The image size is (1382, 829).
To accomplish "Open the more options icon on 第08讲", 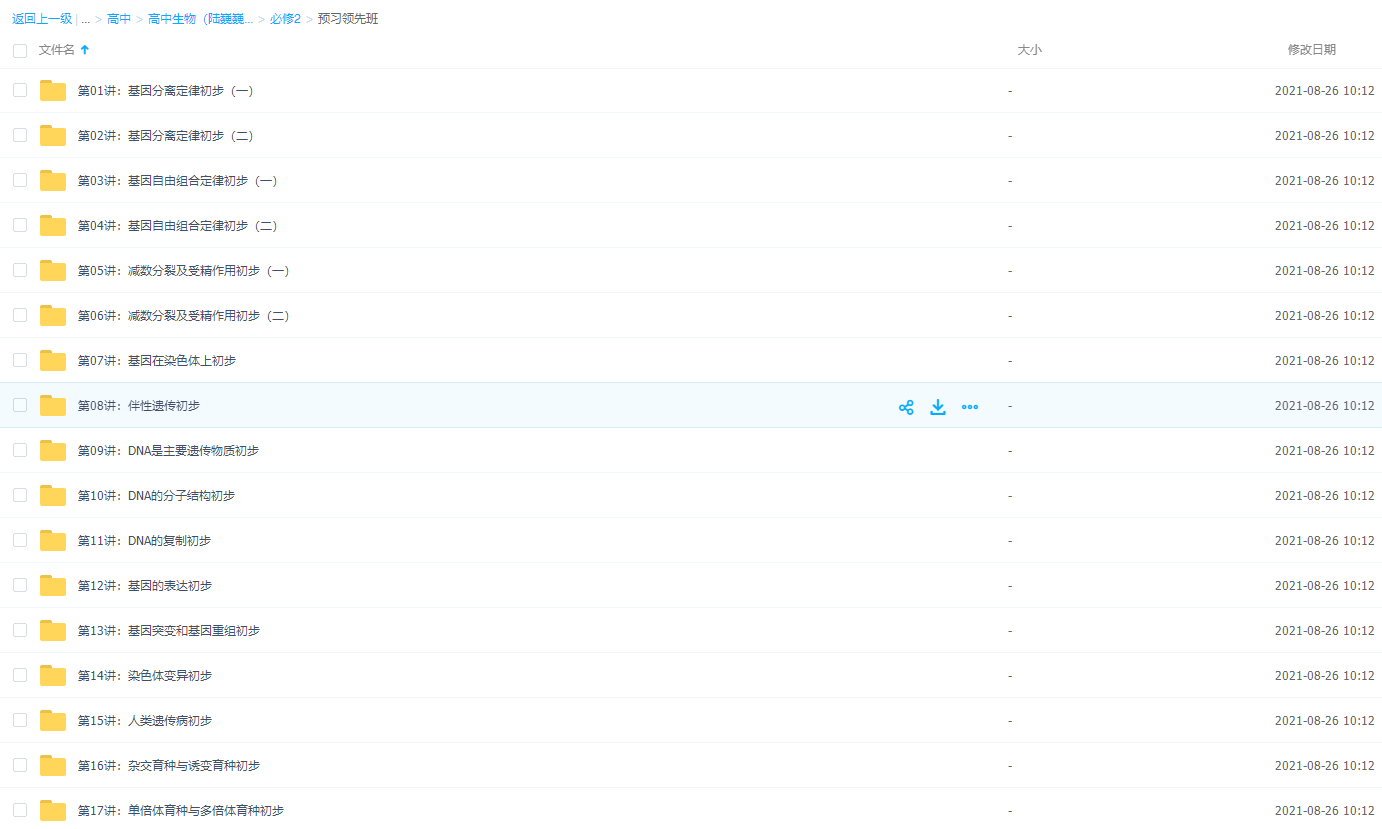I will pyautogui.click(x=970, y=407).
